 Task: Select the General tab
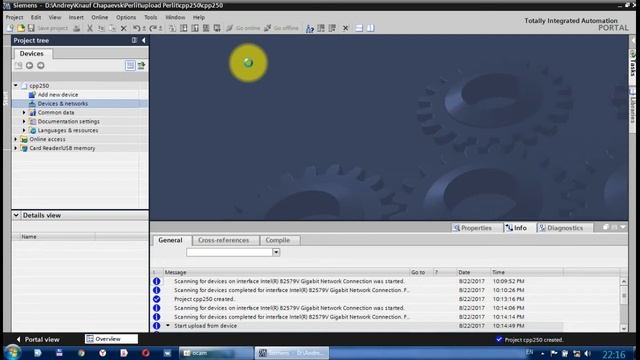click(x=170, y=240)
